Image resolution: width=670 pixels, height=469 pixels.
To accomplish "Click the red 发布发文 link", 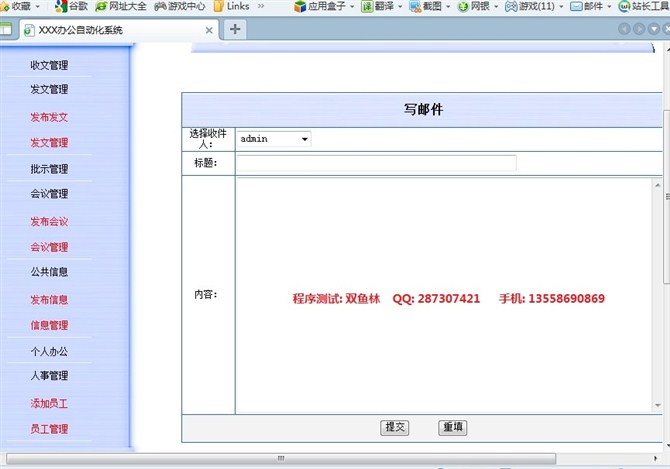I will (49, 117).
